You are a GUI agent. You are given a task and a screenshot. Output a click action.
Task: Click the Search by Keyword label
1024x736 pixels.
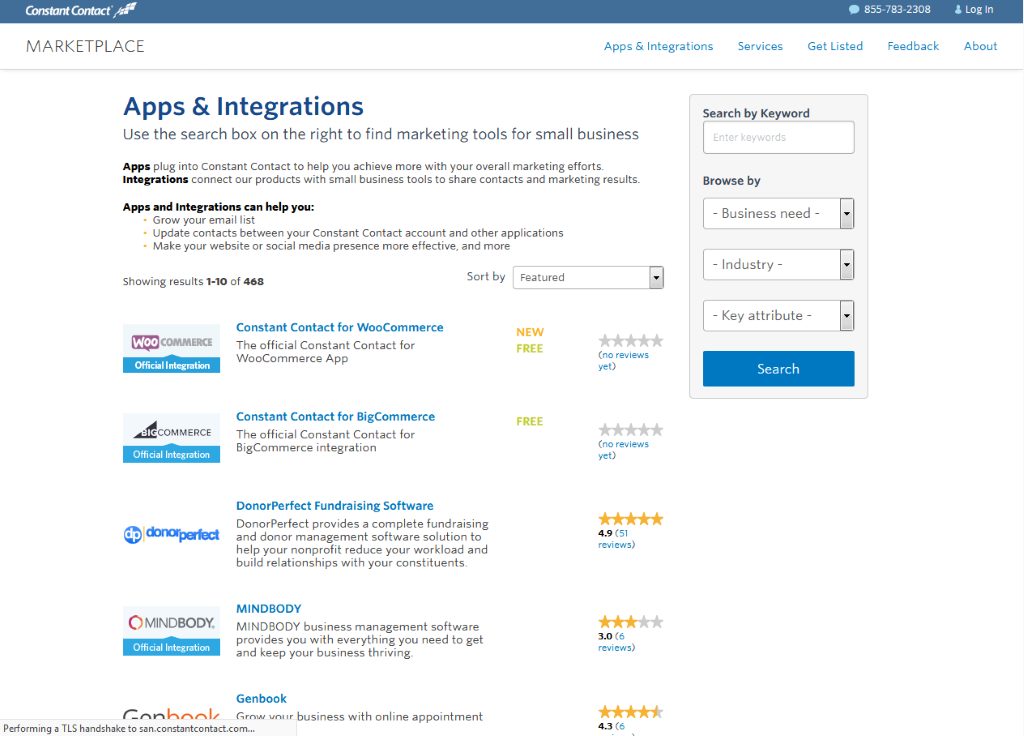[x=756, y=114]
